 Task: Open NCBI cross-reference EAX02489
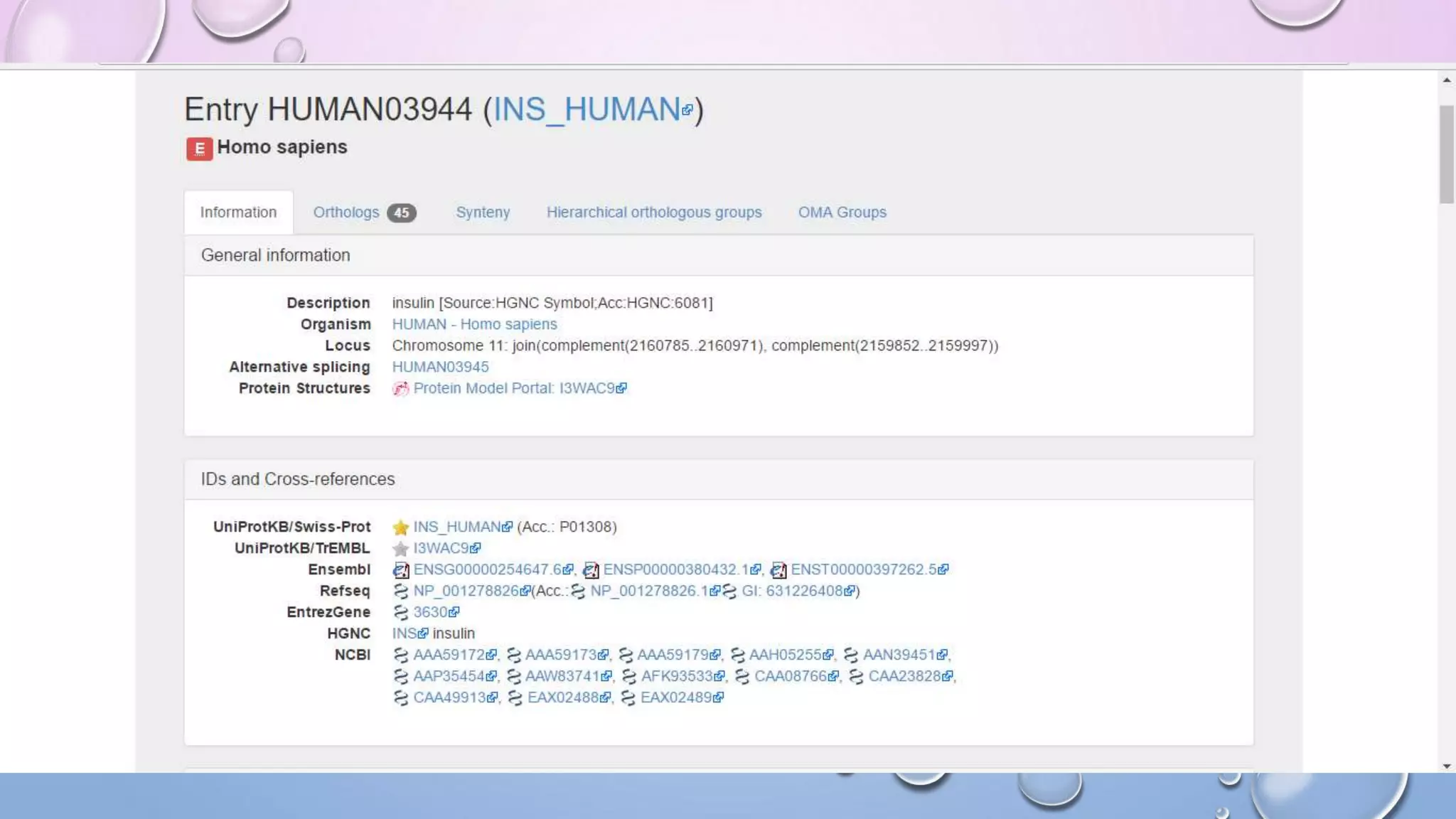(x=675, y=697)
